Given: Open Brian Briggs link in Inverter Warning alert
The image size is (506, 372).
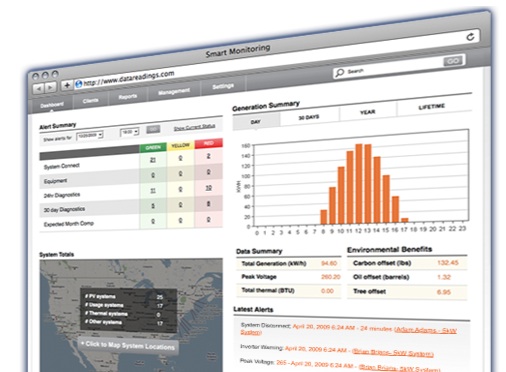Looking at the screenshot, I should click(x=393, y=353).
